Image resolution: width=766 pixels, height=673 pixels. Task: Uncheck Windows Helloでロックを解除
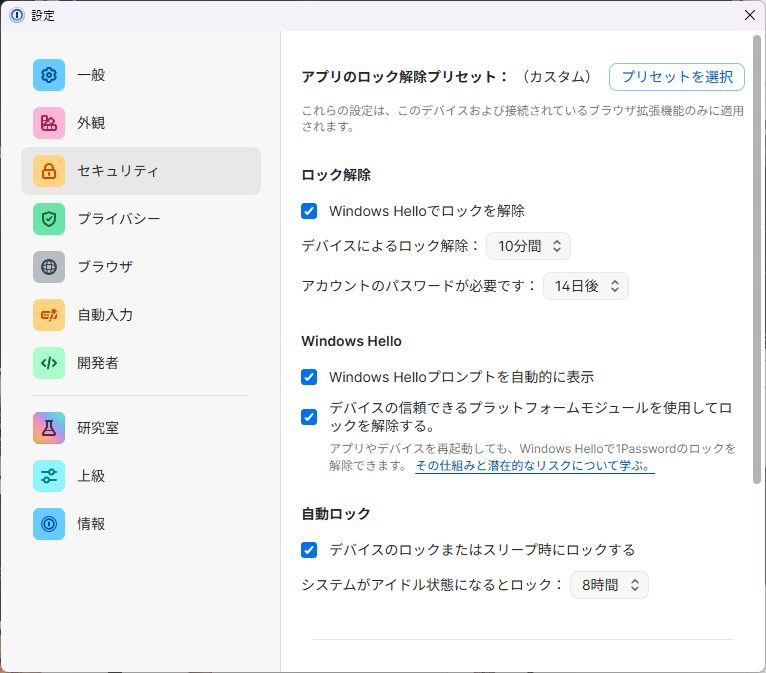pos(309,211)
